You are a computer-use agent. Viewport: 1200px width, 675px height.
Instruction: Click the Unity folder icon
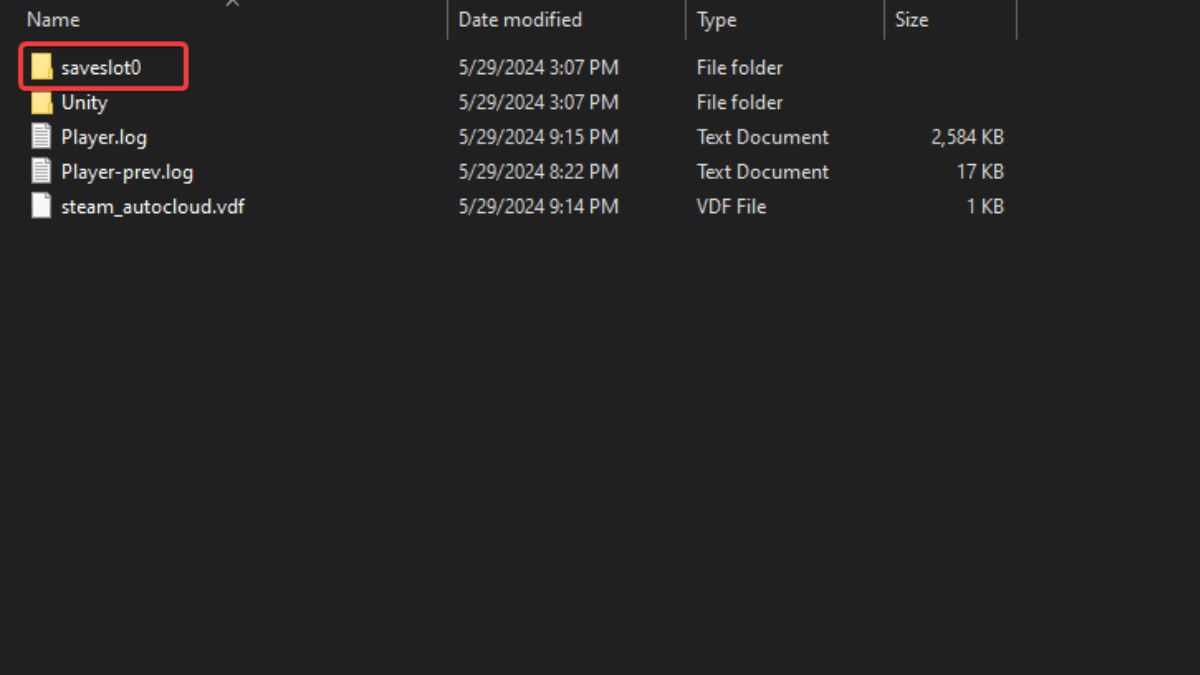[42, 102]
